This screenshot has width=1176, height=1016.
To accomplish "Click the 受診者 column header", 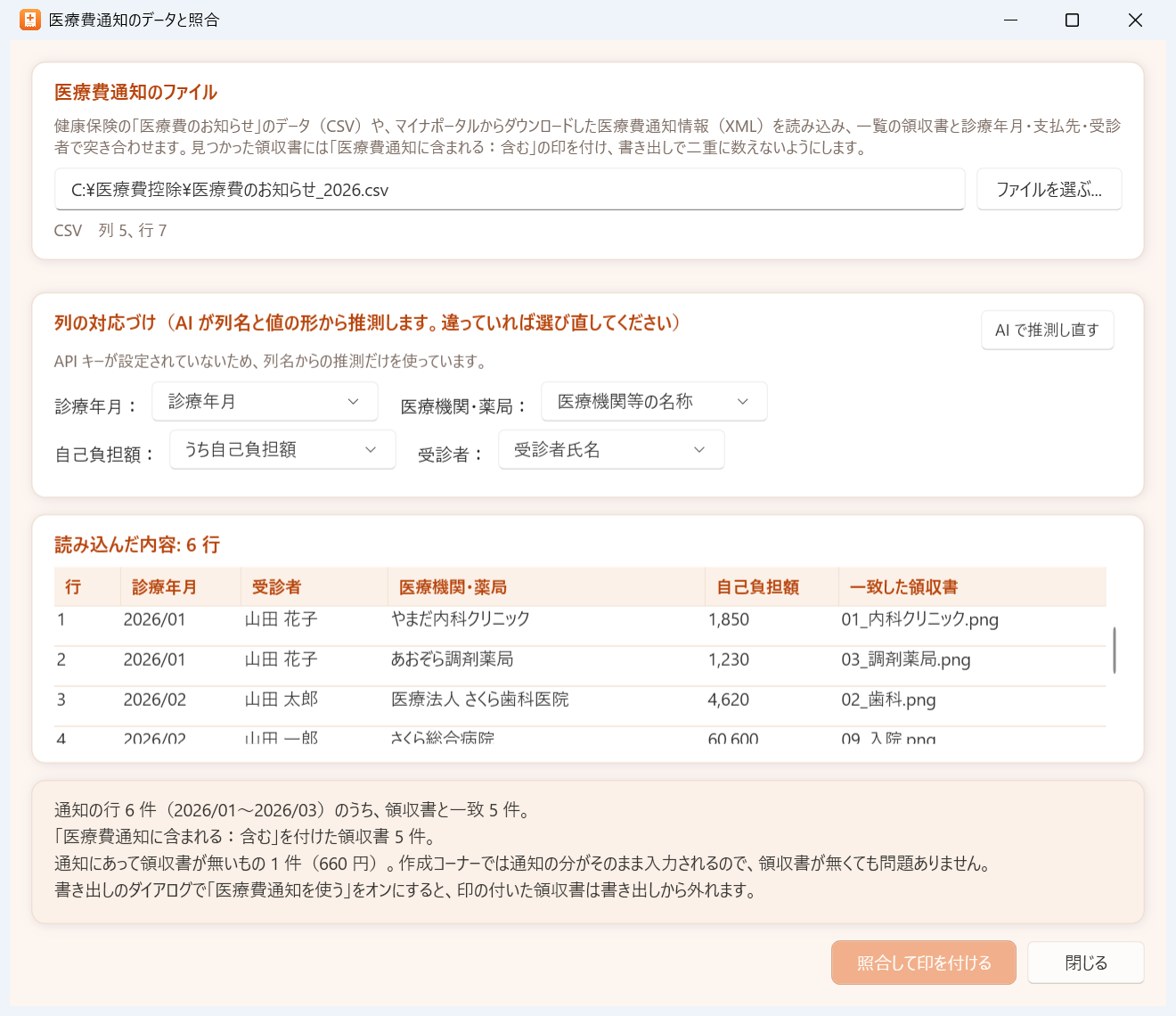I will (x=314, y=587).
